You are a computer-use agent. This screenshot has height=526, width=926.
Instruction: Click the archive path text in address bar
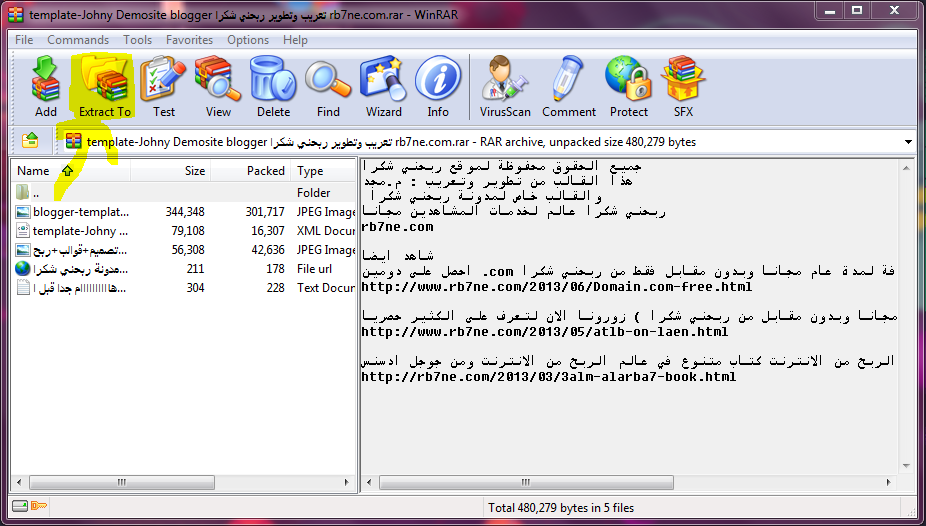pyautogui.click(x=391, y=142)
